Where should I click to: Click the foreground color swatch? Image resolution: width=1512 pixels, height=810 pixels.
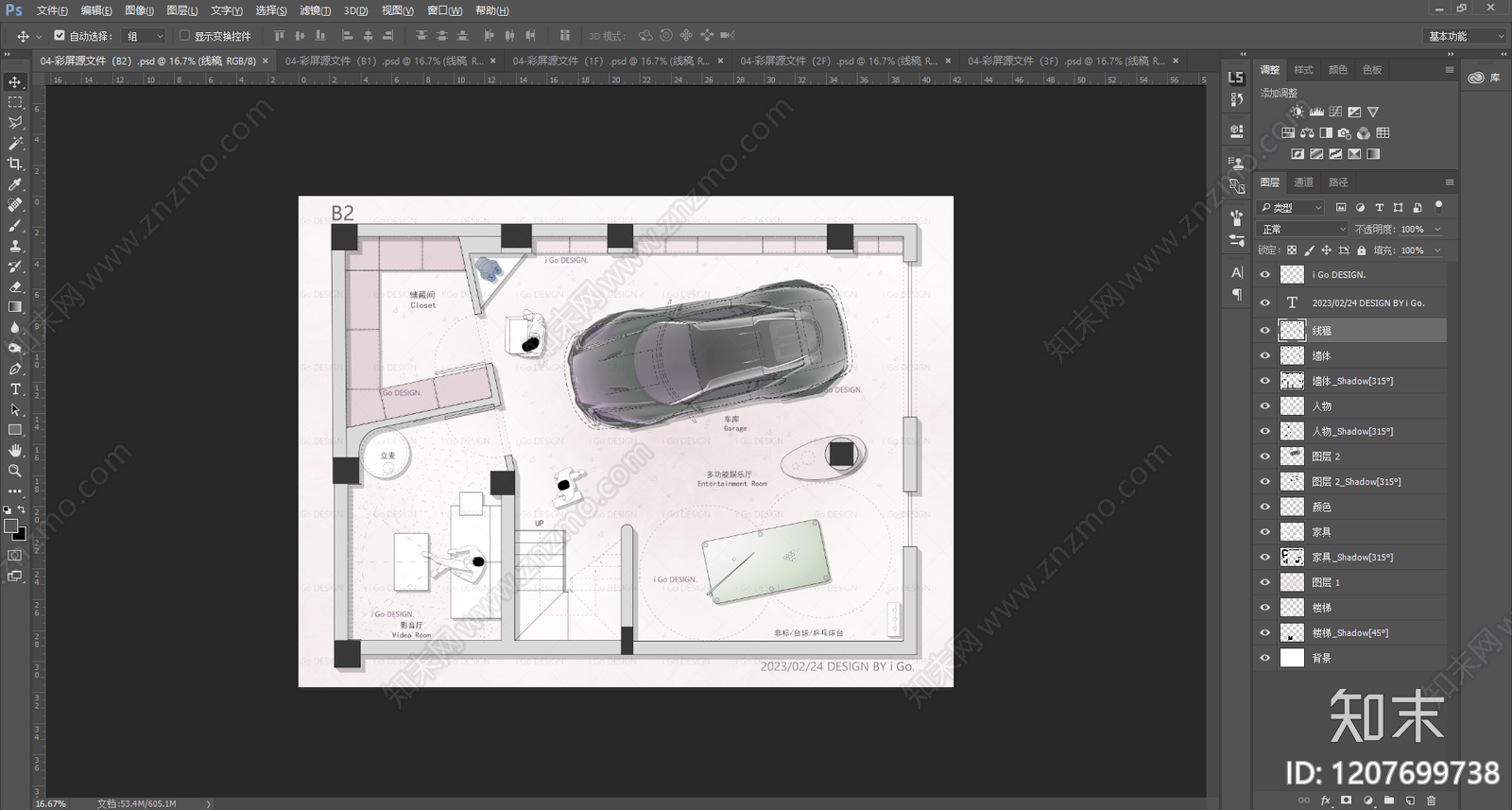(x=10, y=526)
